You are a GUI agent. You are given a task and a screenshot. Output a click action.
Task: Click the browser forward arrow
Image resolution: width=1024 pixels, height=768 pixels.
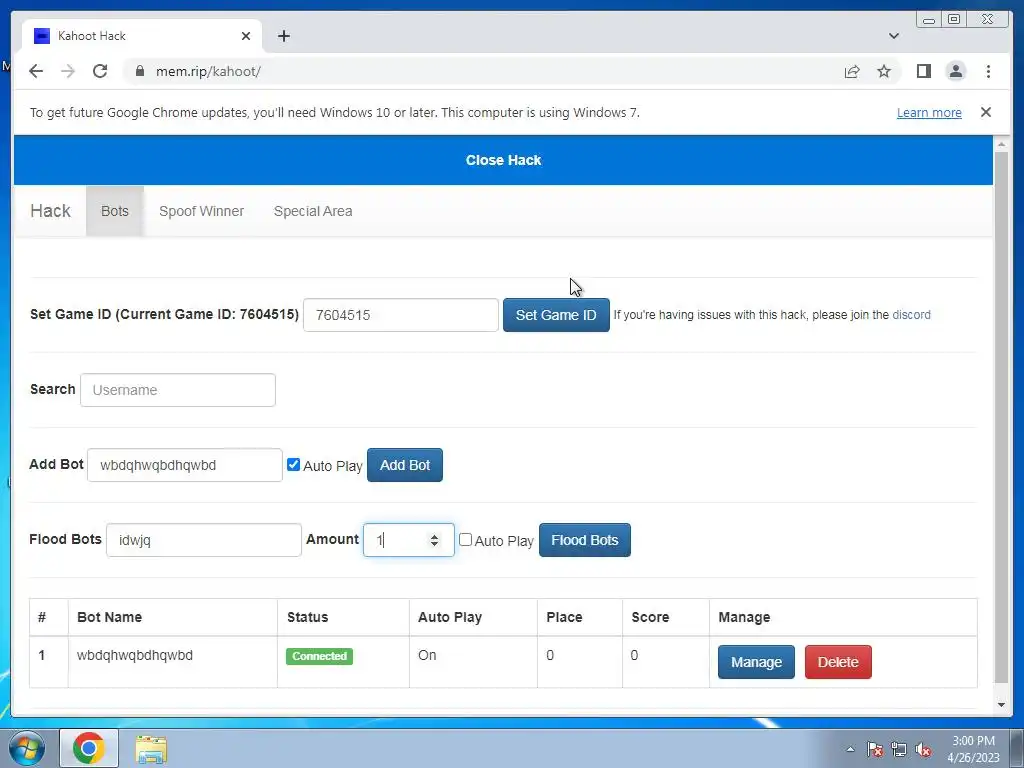pos(68,71)
